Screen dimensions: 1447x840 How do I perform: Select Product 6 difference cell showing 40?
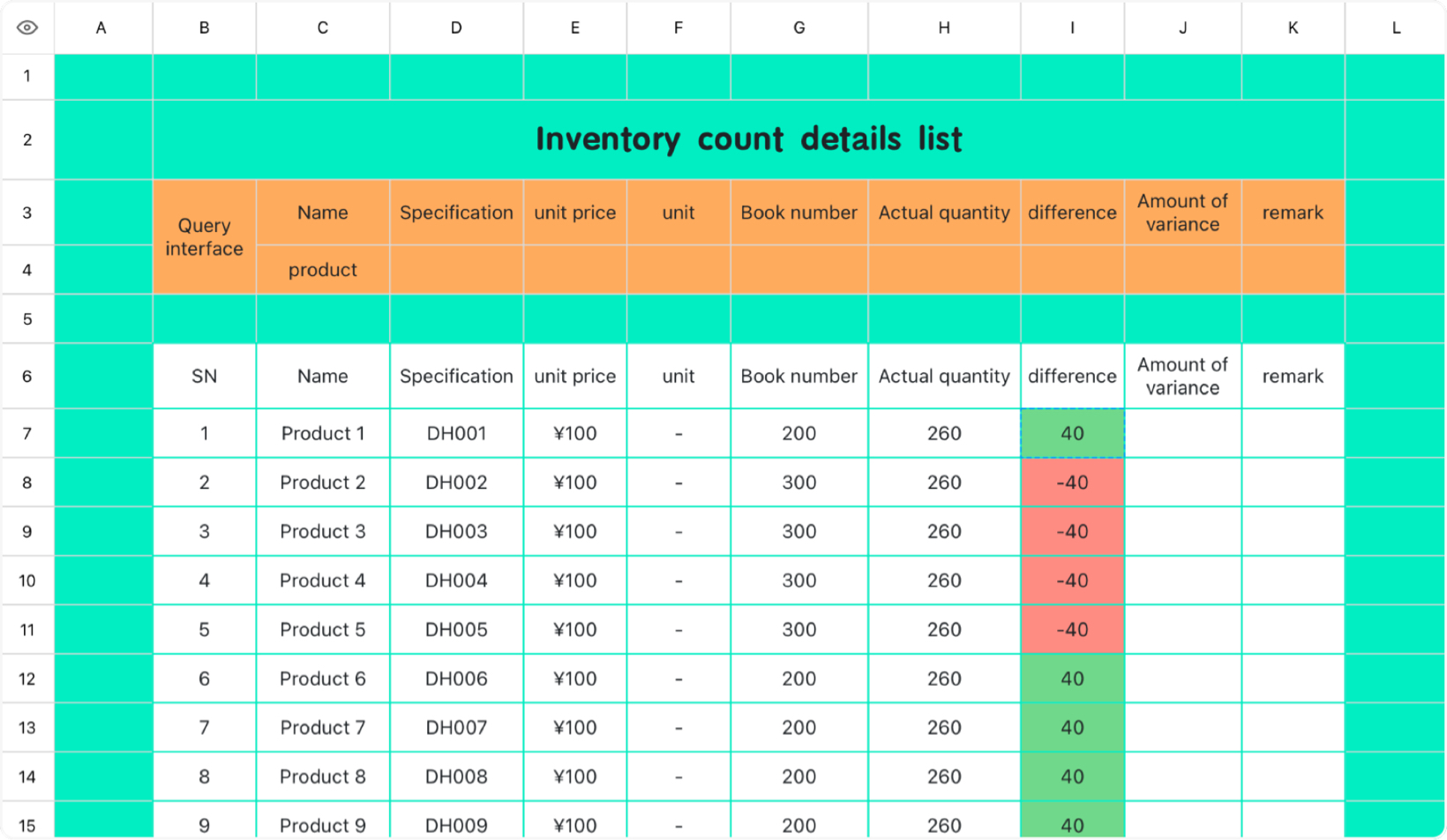click(1073, 679)
